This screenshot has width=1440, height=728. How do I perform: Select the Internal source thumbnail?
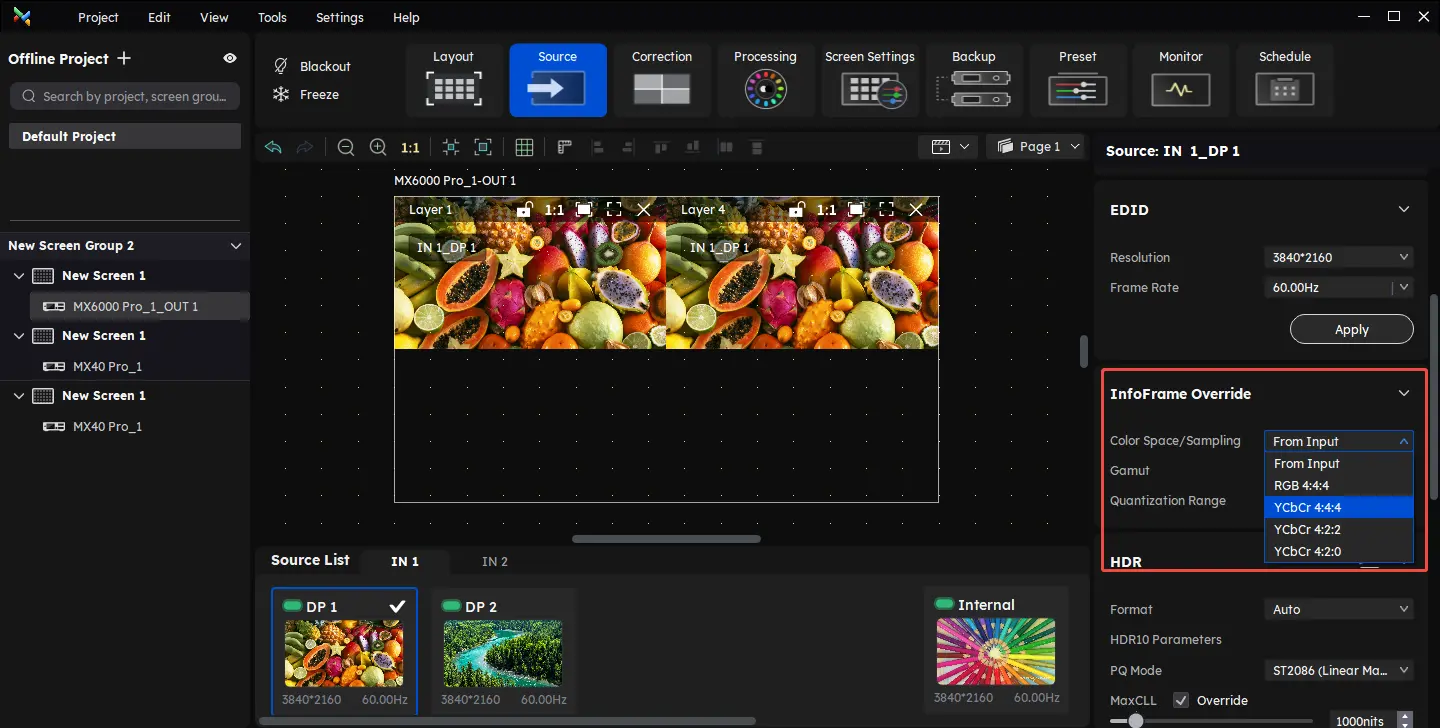coord(995,650)
